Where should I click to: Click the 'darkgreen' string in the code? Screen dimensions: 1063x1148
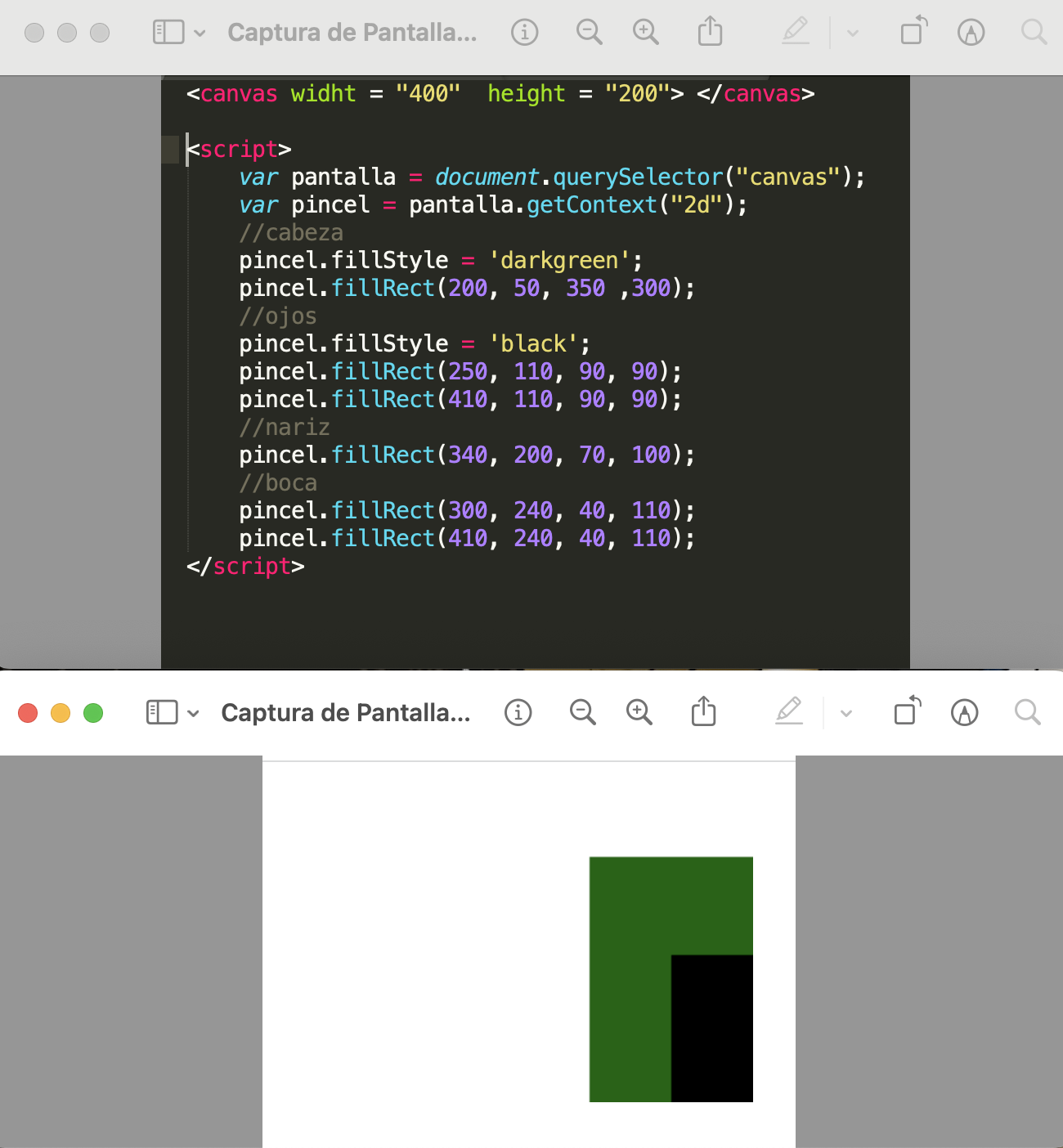(x=559, y=261)
